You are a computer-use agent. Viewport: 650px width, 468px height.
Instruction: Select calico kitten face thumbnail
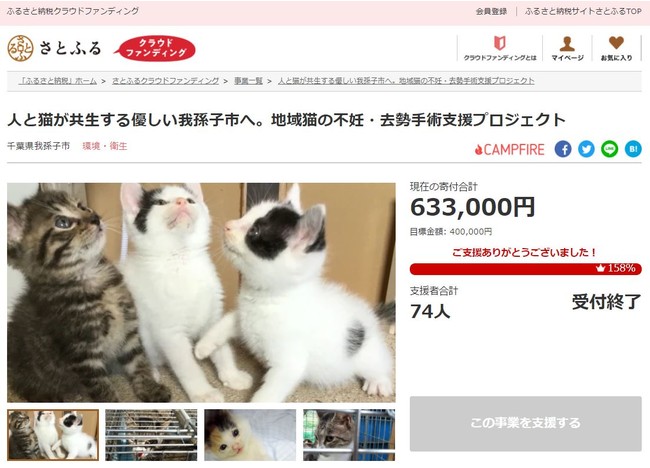[x=250, y=435]
